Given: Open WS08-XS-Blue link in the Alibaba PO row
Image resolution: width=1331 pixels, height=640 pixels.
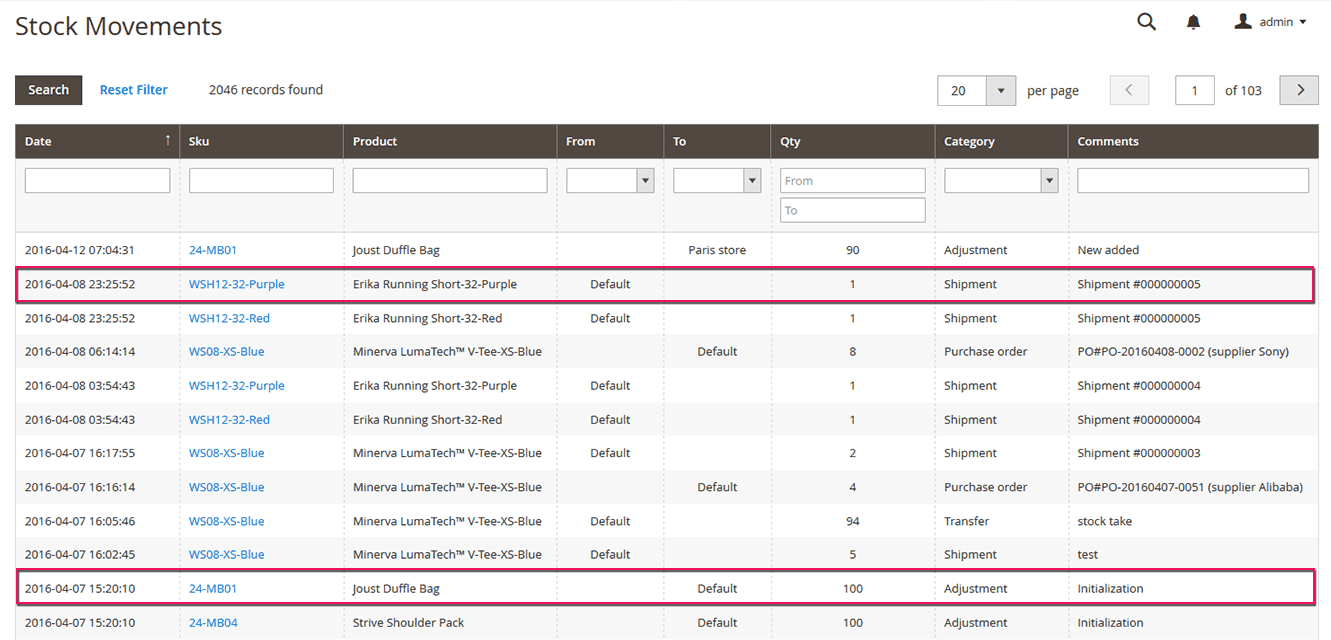Looking at the screenshot, I should (227, 487).
